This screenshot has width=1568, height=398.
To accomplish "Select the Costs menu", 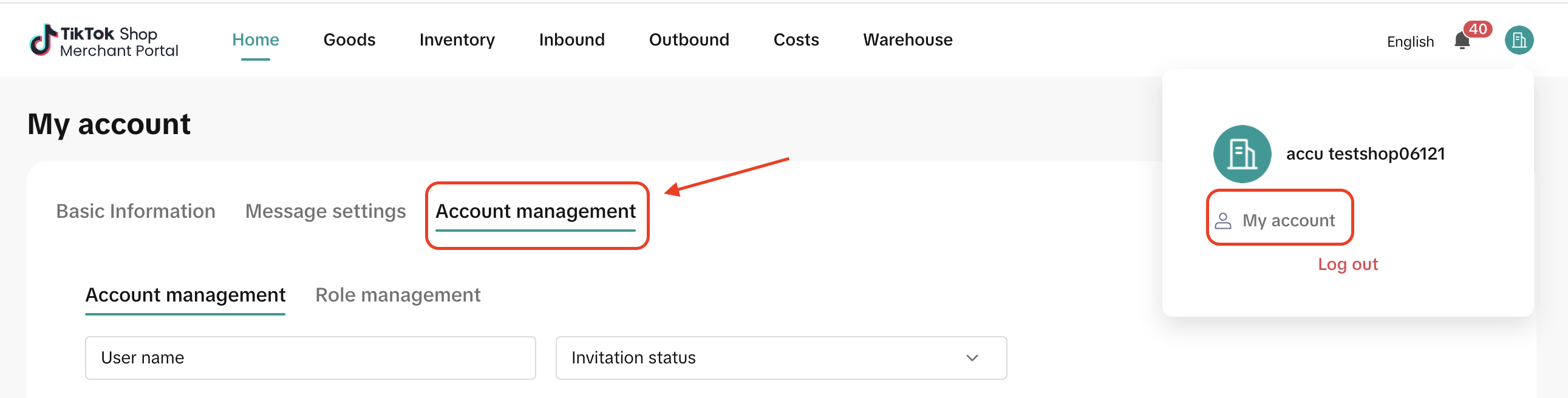I will pyautogui.click(x=796, y=40).
